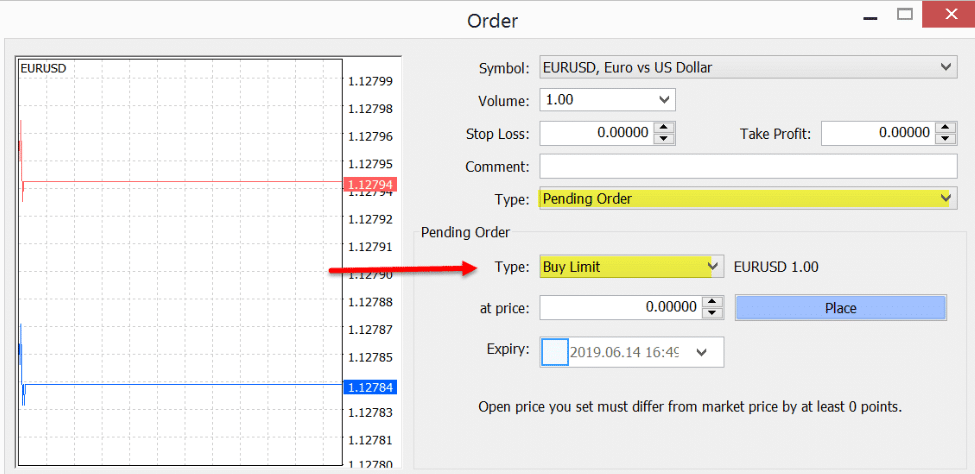Image resolution: width=975 pixels, height=474 pixels.
Task: Open the order Type dropdown showing Pending Order
Action: coord(748,199)
